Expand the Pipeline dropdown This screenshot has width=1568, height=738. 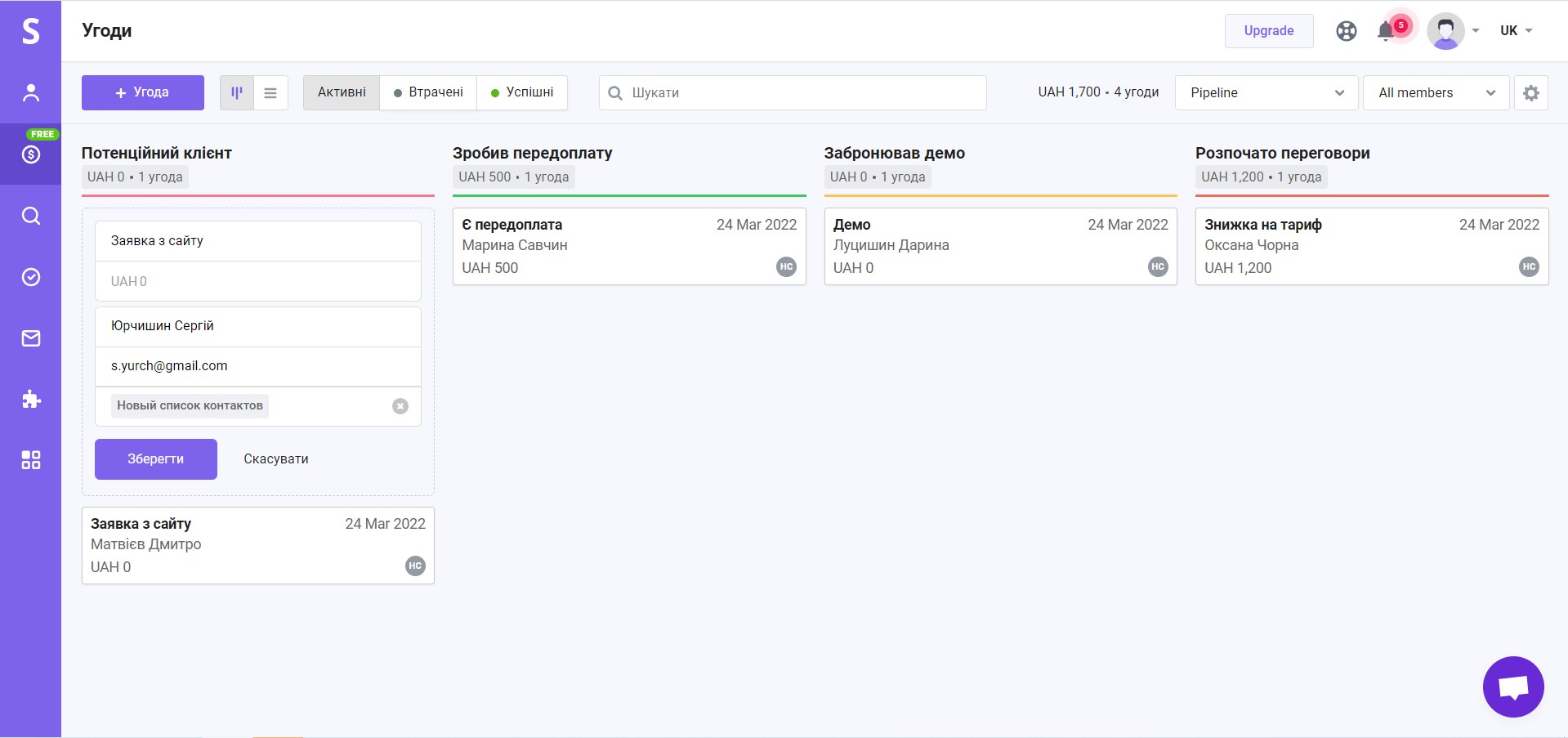click(1266, 93)
